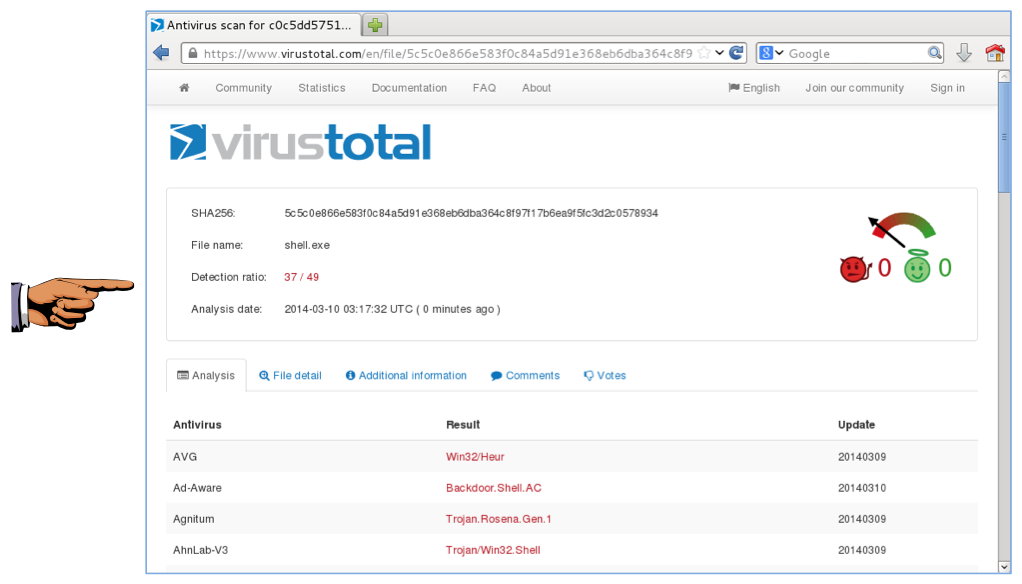Viewport: 1022px width, 584px height.
Task: Switch to the Additional information tab
Action: tap(406, 375)
